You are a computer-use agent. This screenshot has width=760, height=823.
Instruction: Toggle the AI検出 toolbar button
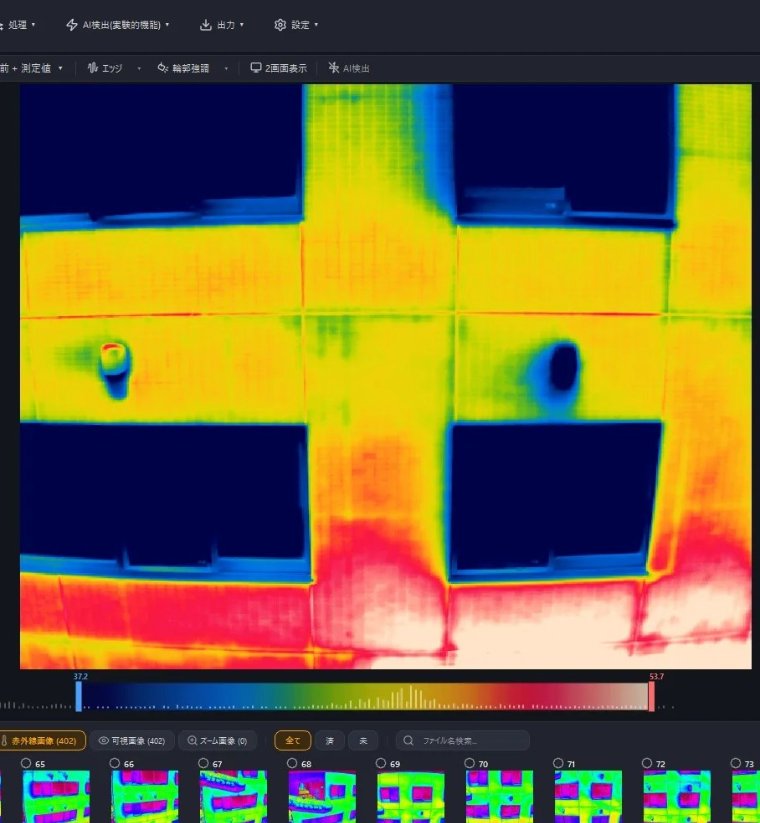point(349,68)
